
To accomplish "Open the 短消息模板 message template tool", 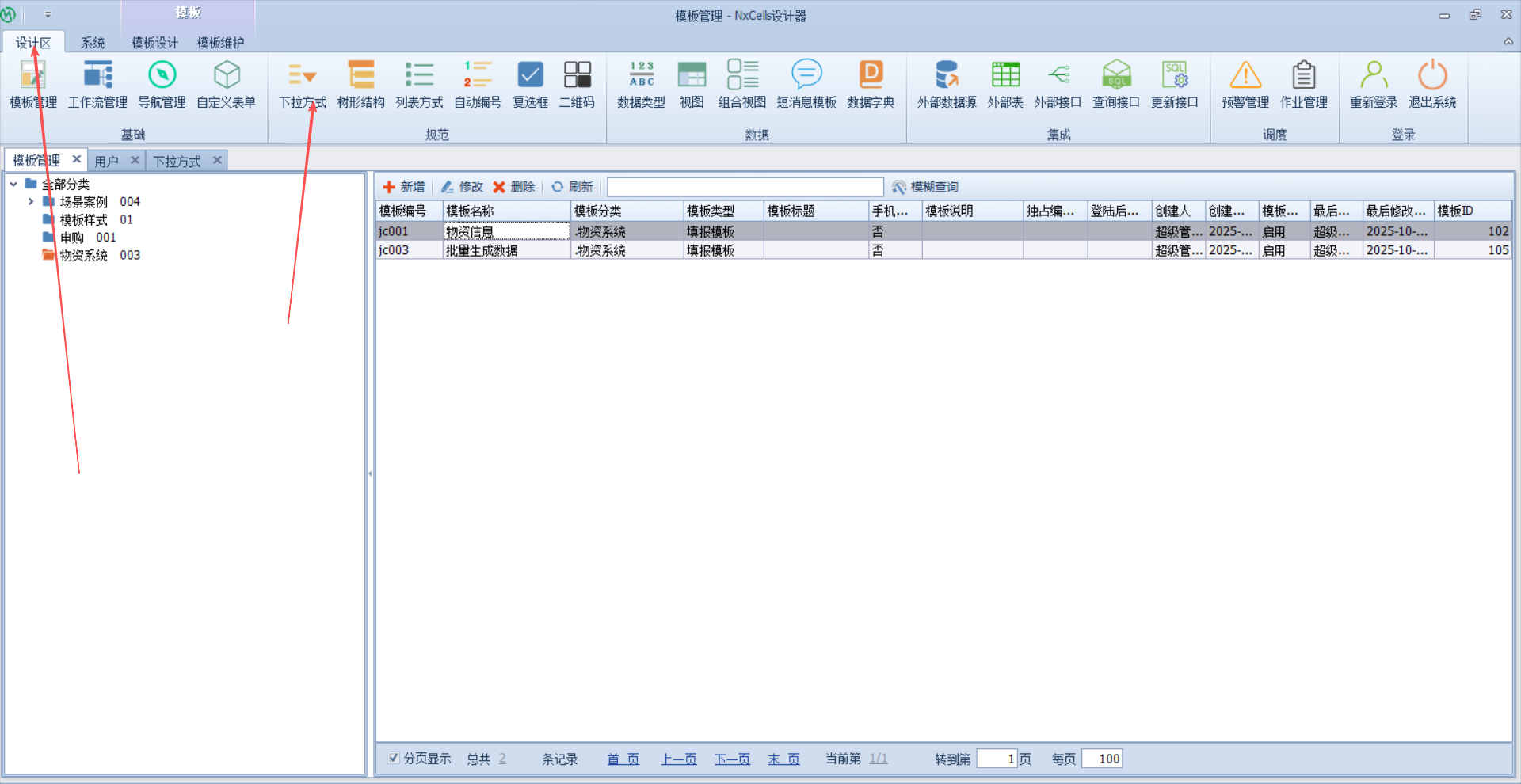I will 806,84.
